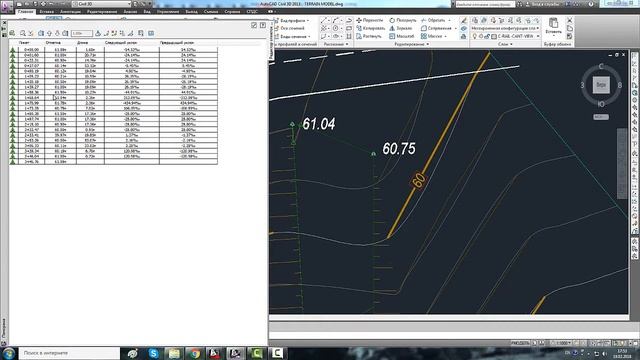The height and width of the screenshot is (360, 640).
Task: Open the Обрезать dropdown arrow
Action: click(x=449, y=20)
